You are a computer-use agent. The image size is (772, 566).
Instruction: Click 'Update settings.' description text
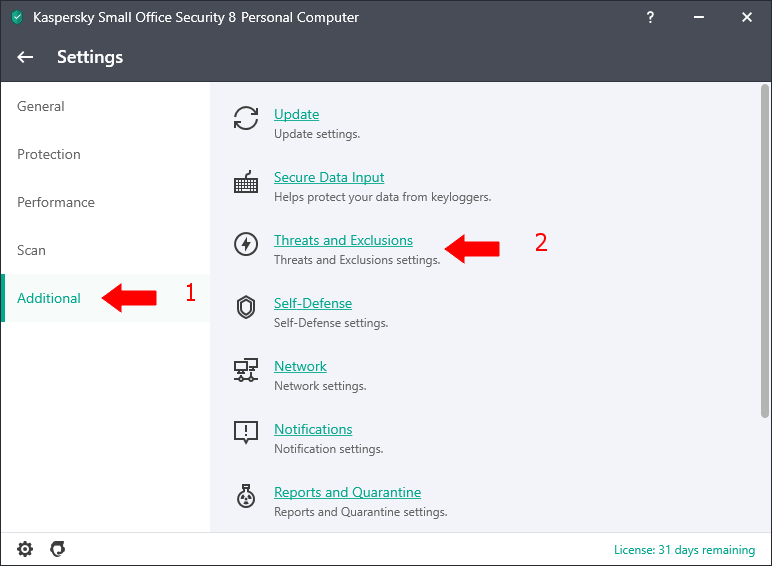click(x=317, y=134)
